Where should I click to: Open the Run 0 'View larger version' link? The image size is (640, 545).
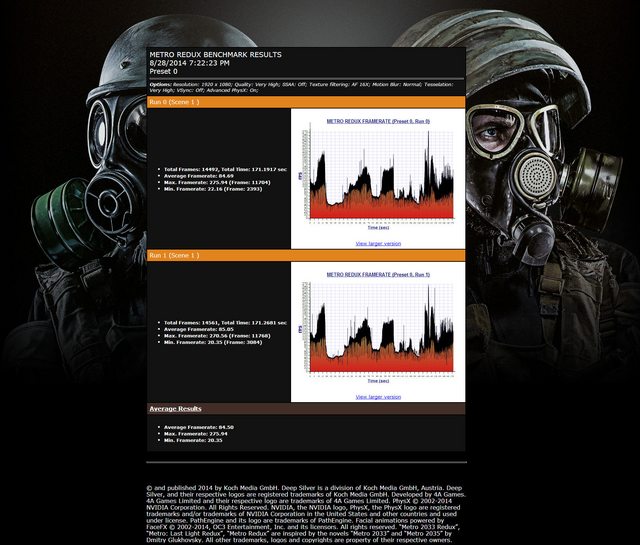point(378,243)
